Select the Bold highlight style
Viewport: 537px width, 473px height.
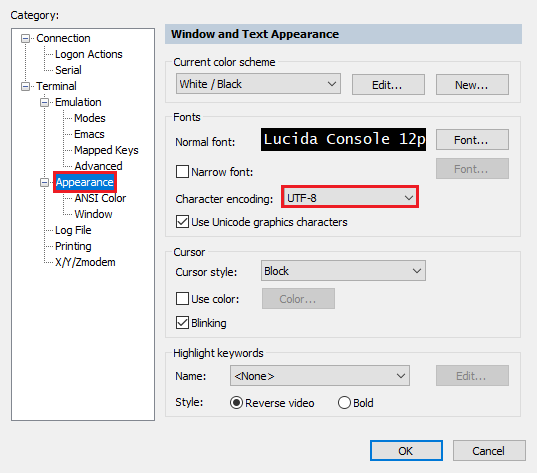tap(344, 403)
